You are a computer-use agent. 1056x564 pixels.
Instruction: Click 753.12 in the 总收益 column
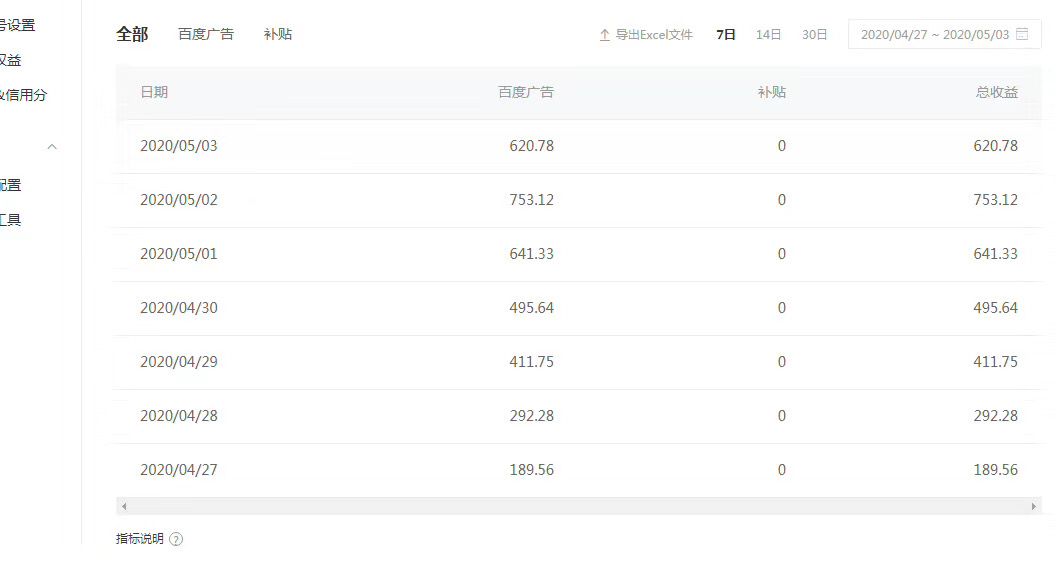tap(995, 200)
